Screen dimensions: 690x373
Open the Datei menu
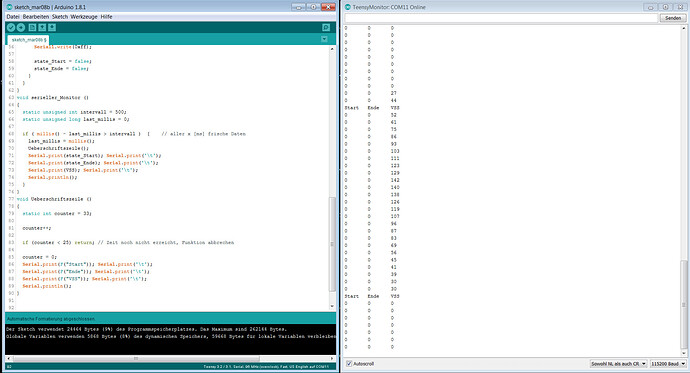click(13, 17)
